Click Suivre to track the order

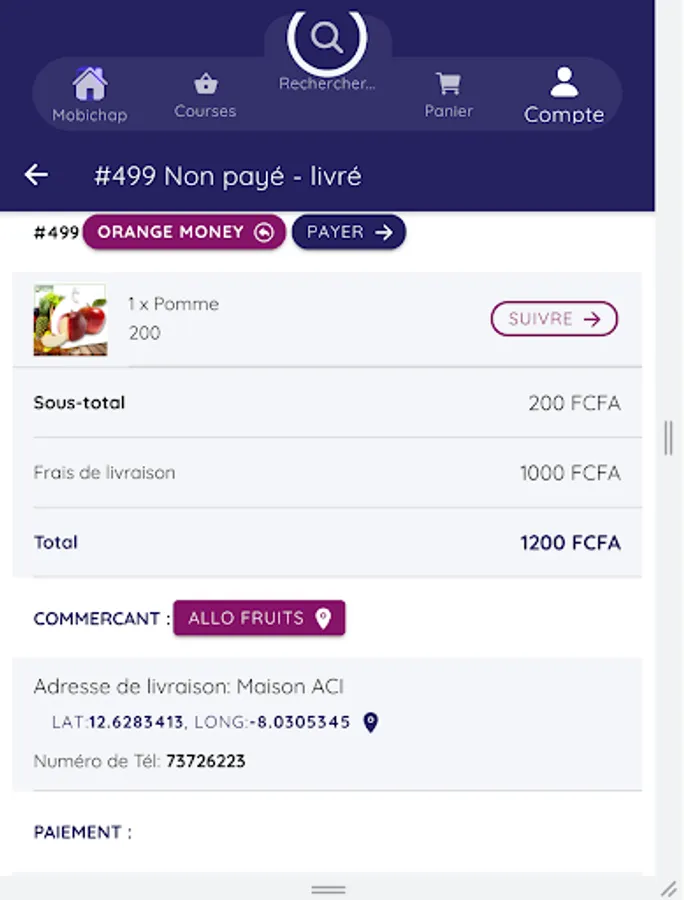tap(554, 319)
